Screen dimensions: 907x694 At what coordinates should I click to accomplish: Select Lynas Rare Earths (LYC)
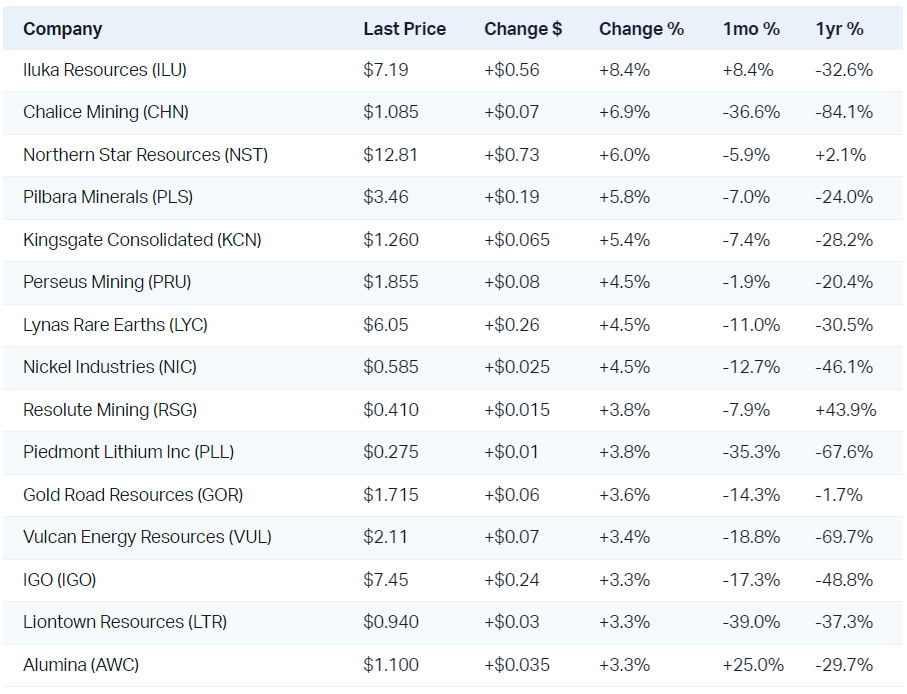tap(115, 325)
